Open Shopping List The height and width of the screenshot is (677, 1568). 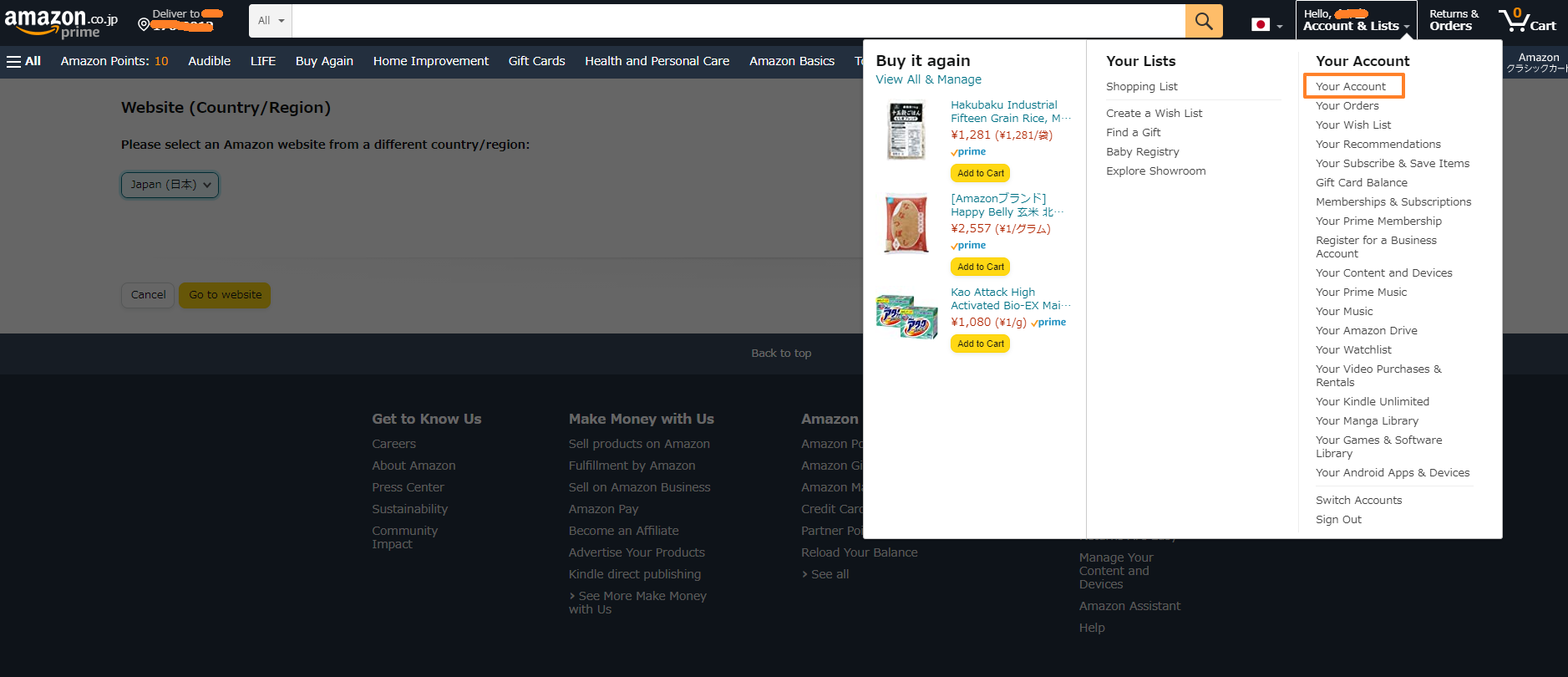click(1141, 87)
